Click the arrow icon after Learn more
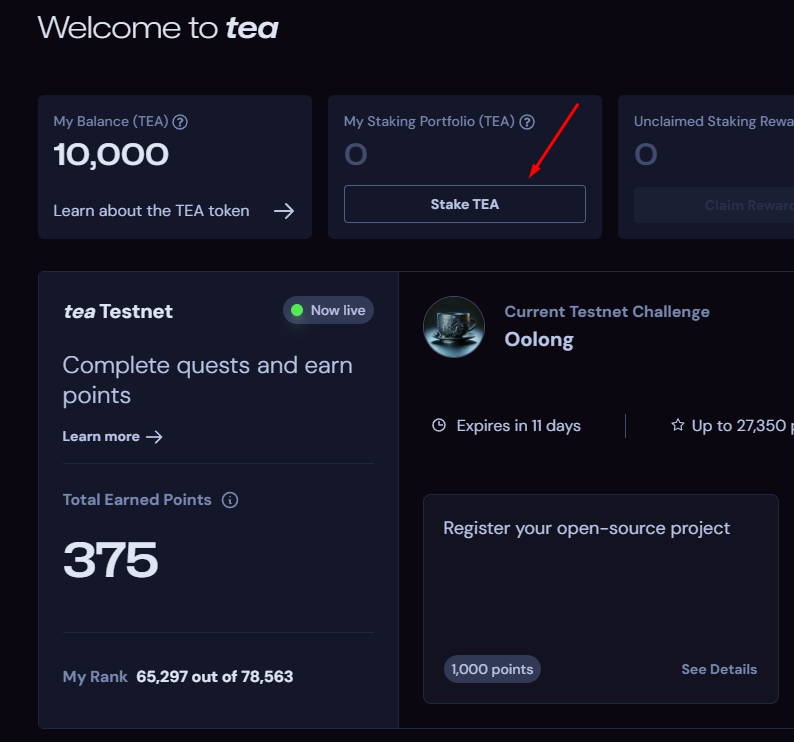 154,437
